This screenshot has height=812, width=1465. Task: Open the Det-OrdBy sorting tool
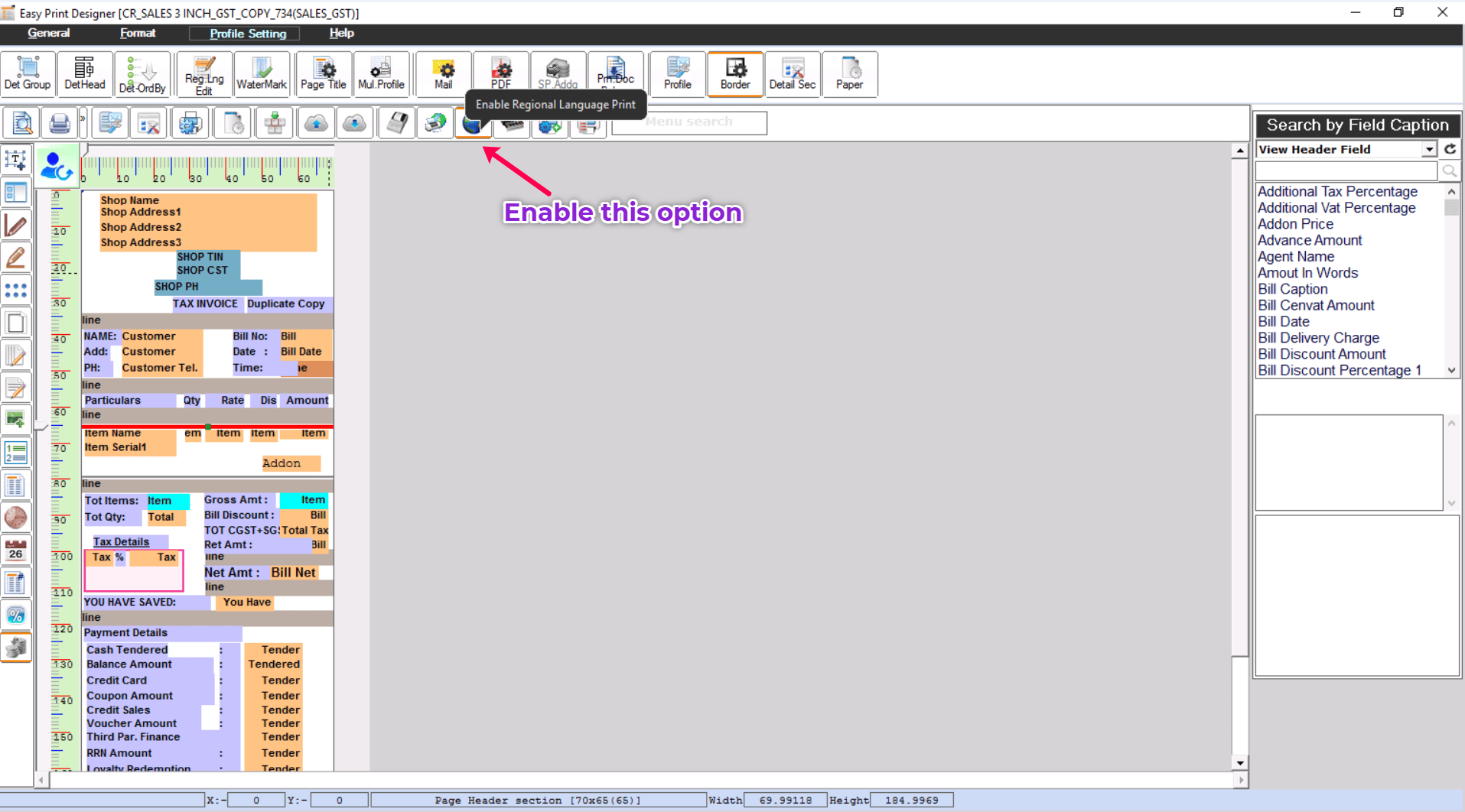click(x=142, y=74)
